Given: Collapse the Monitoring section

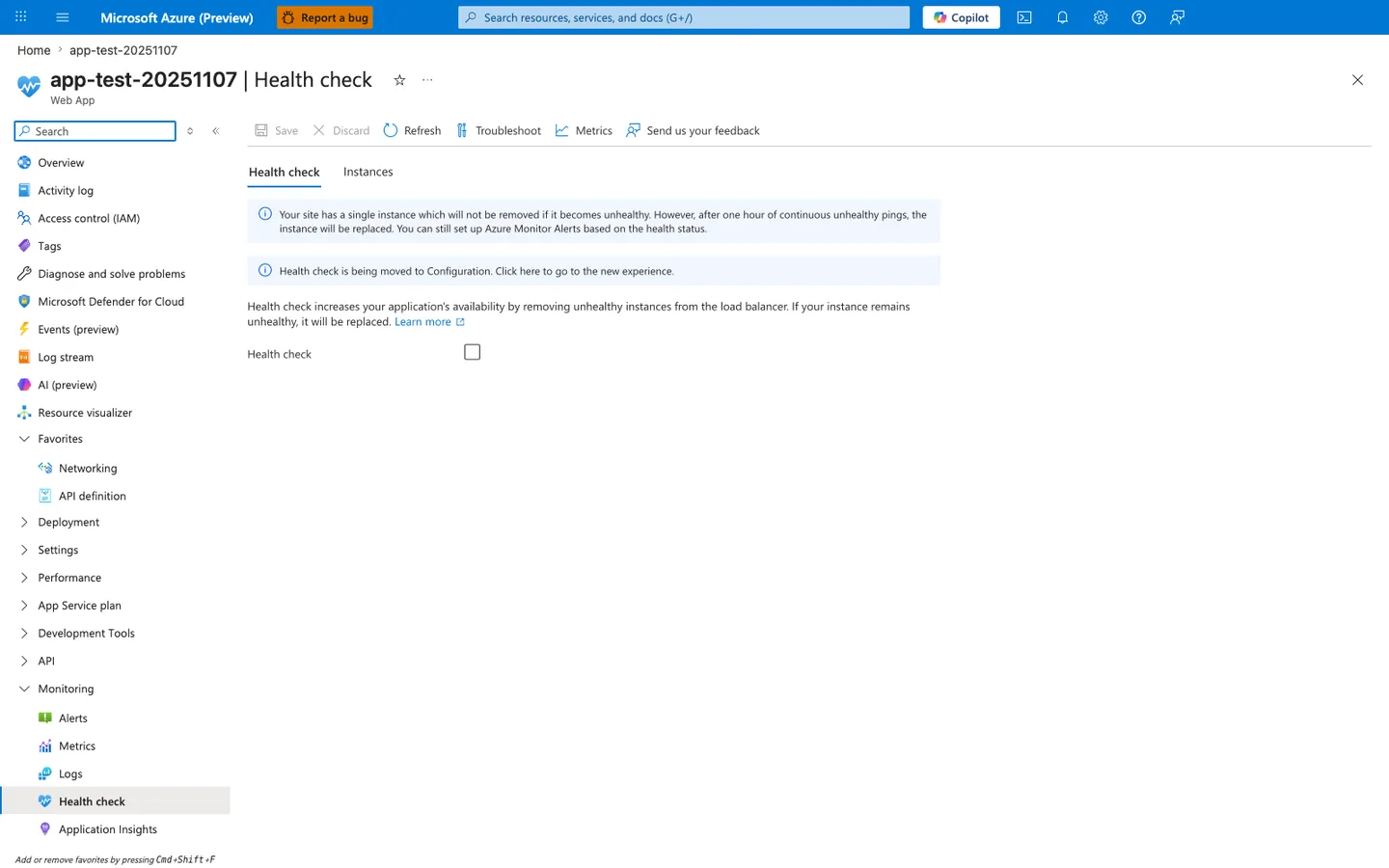Looking at the screenshot, I should point(24,689).
